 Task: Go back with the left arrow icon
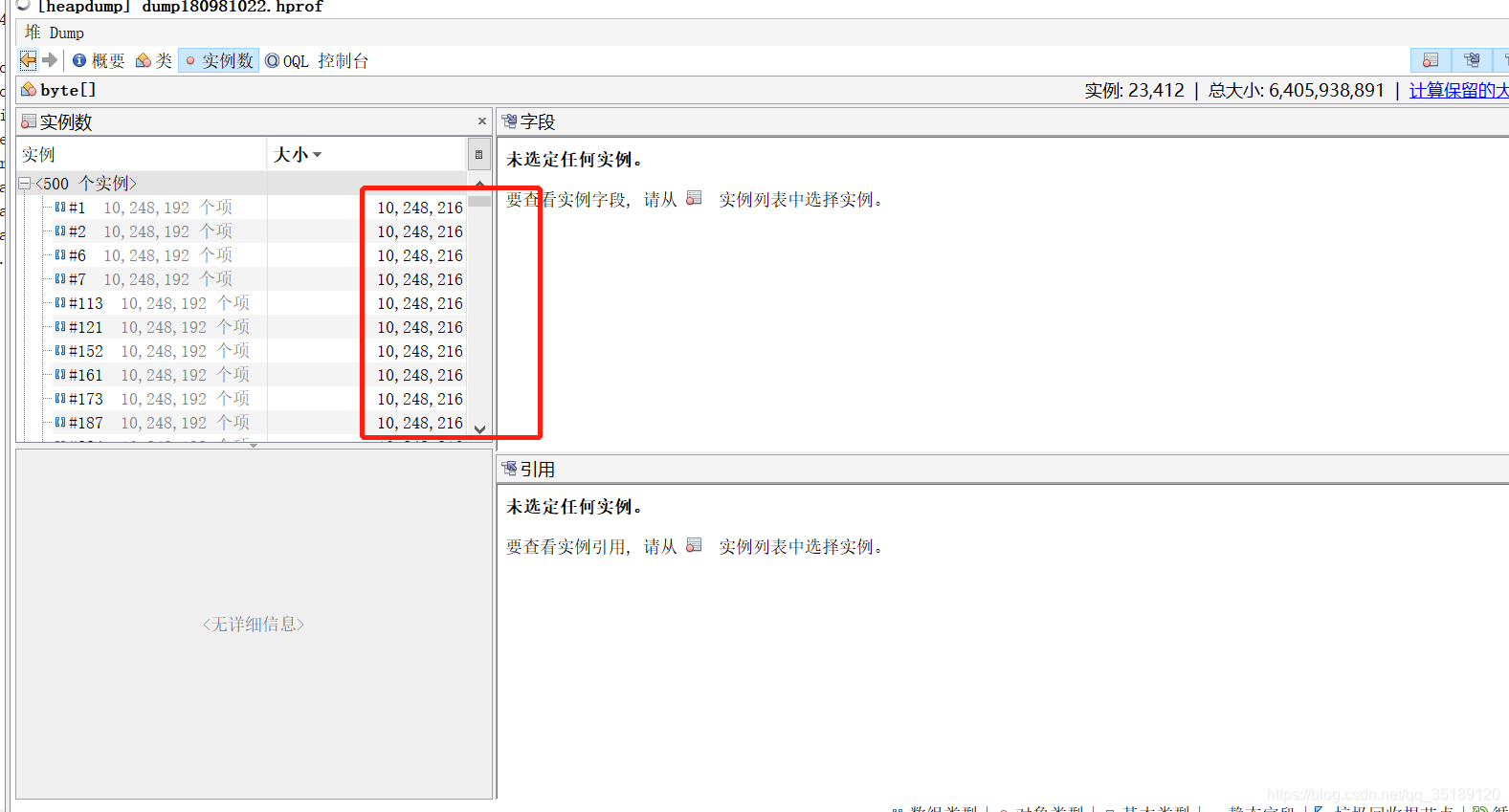[28, 60]
